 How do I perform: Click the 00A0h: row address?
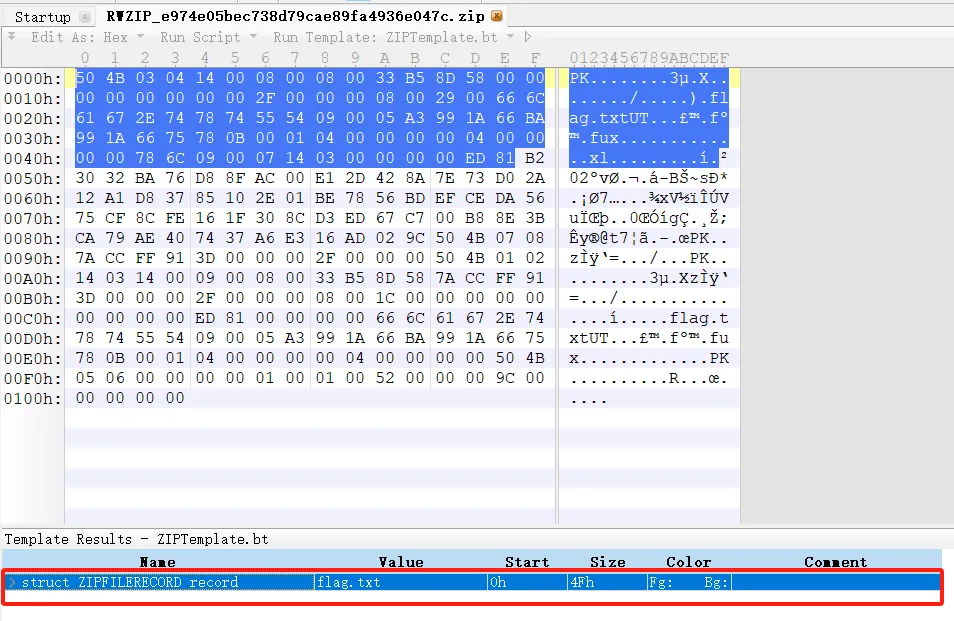click(32, 279)
